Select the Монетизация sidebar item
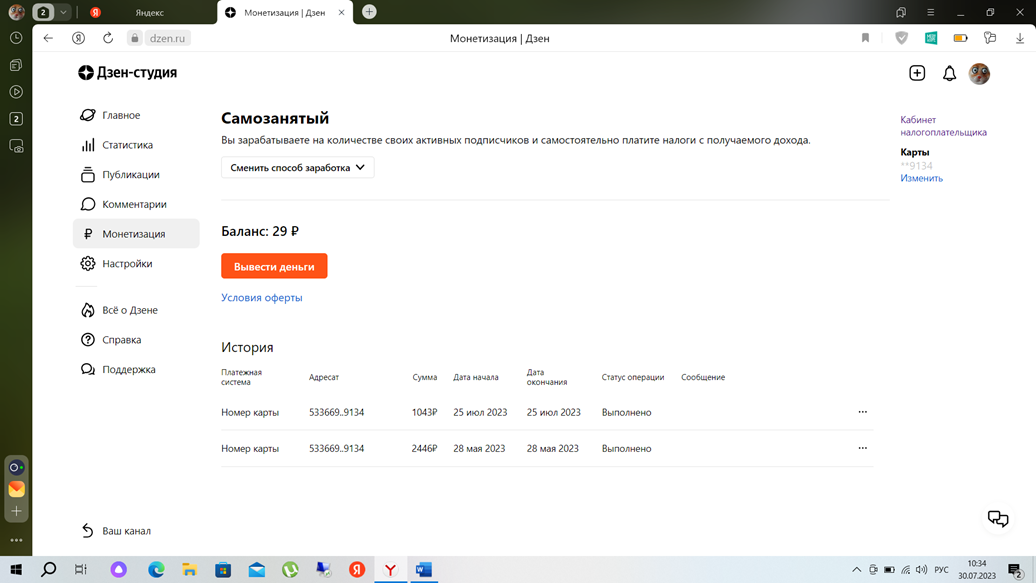 135,234
